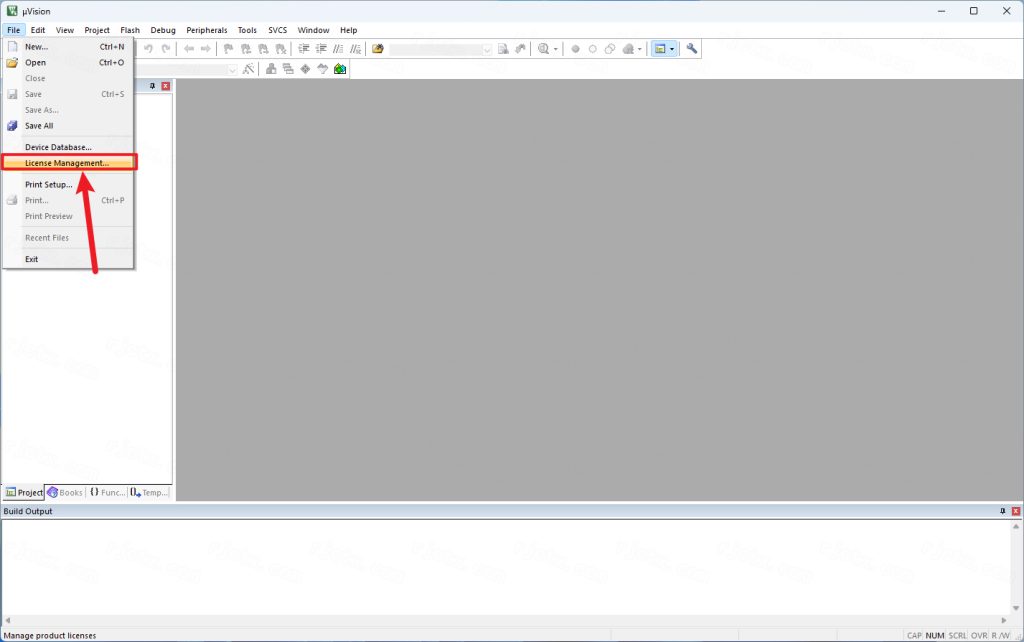Expand the window layout dropdown arrow

pyautogui.click(x=674, y=48)
